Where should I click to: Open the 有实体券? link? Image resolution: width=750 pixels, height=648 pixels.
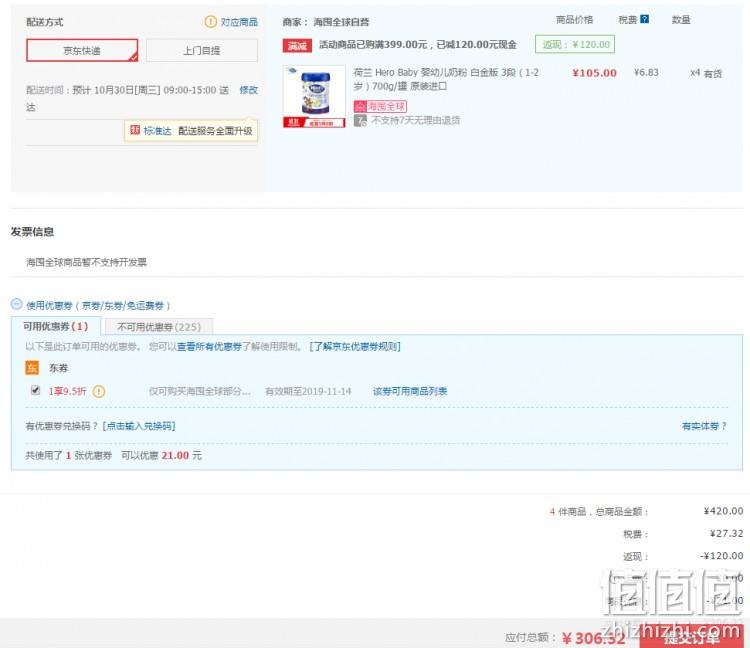coord(704,426)
